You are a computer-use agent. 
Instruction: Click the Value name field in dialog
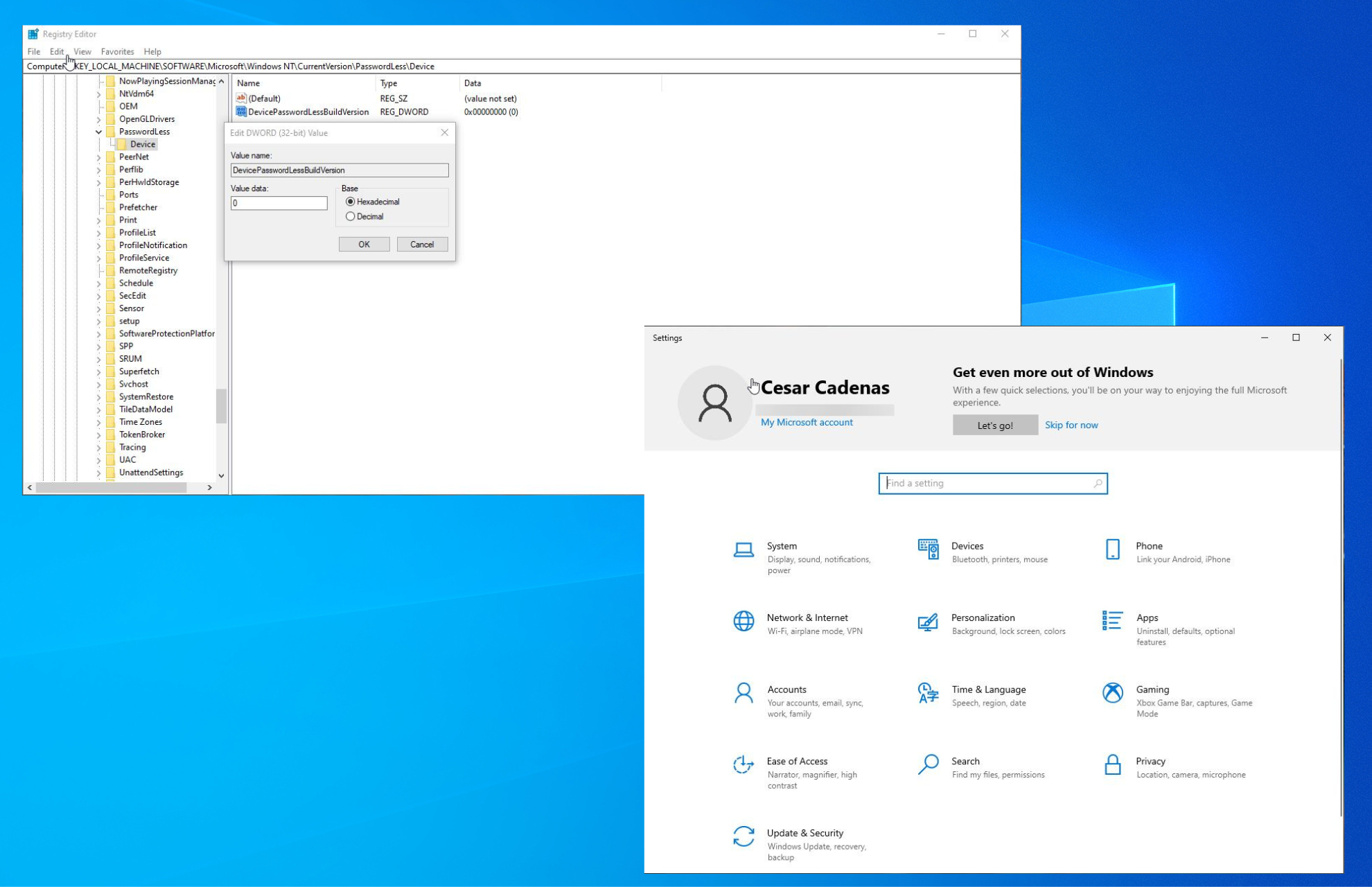pyautogui.click(x=340, y=170)
